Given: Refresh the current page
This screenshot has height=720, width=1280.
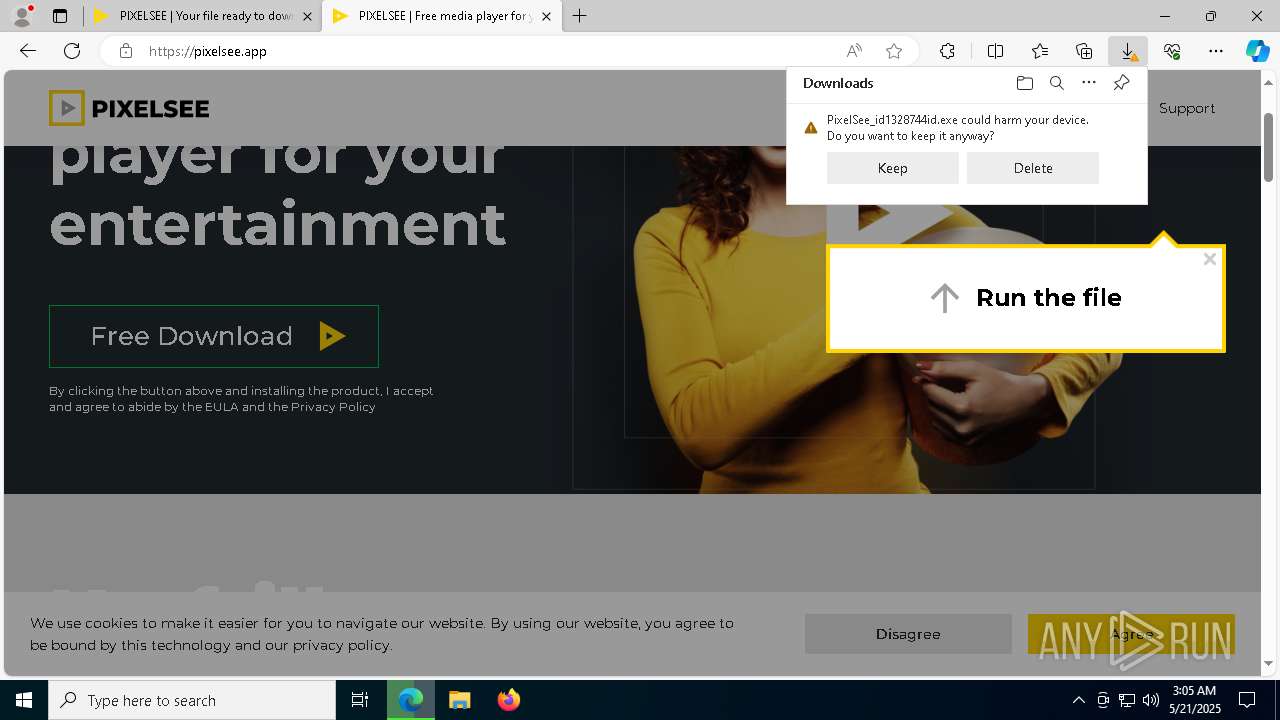Looking at the screenshot, I should tap(72, 51).
